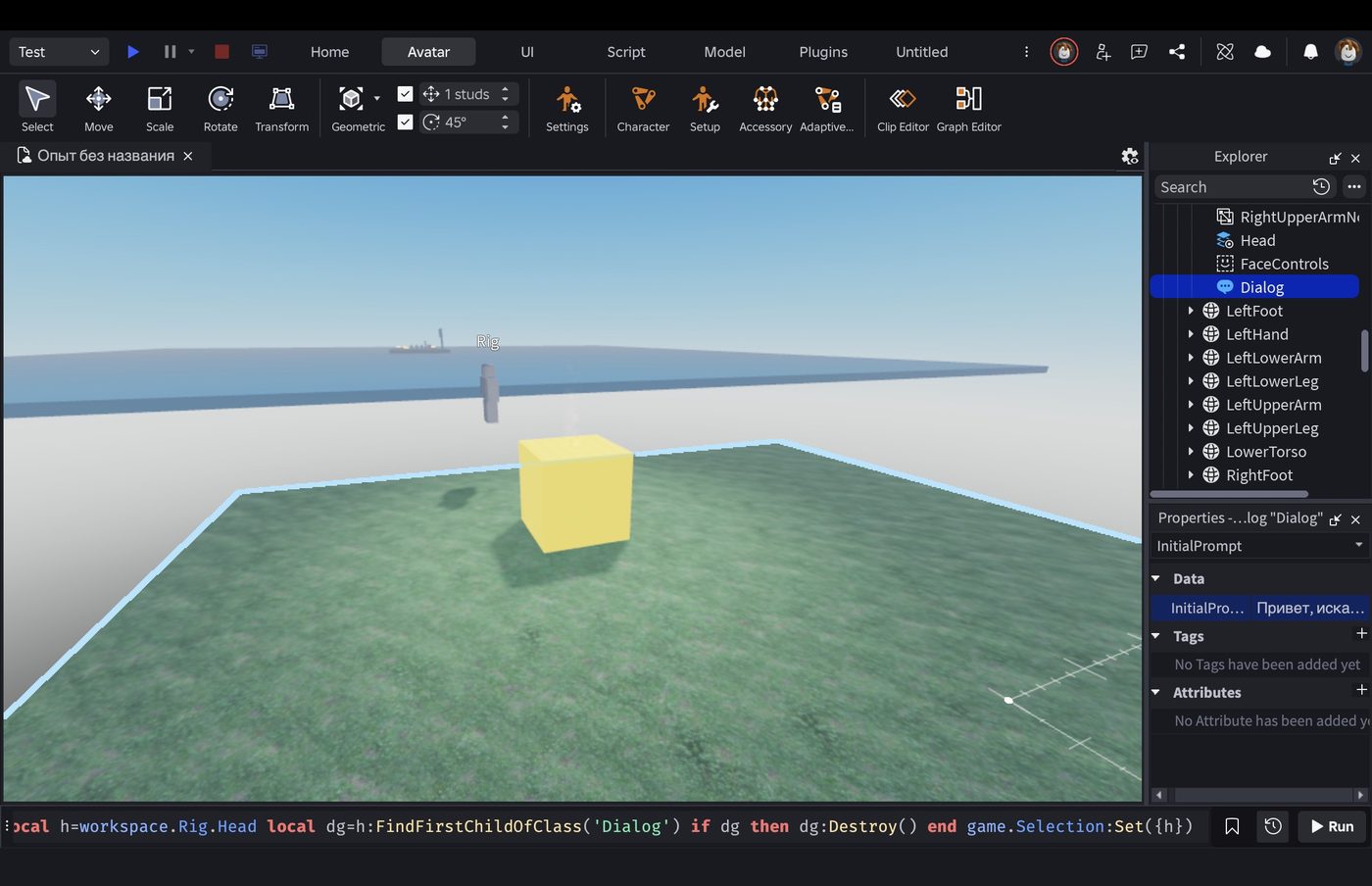Screen dimensions: 1372x886
Task: Open the Avatar Settings tool
Action: (x=567, y=108)
